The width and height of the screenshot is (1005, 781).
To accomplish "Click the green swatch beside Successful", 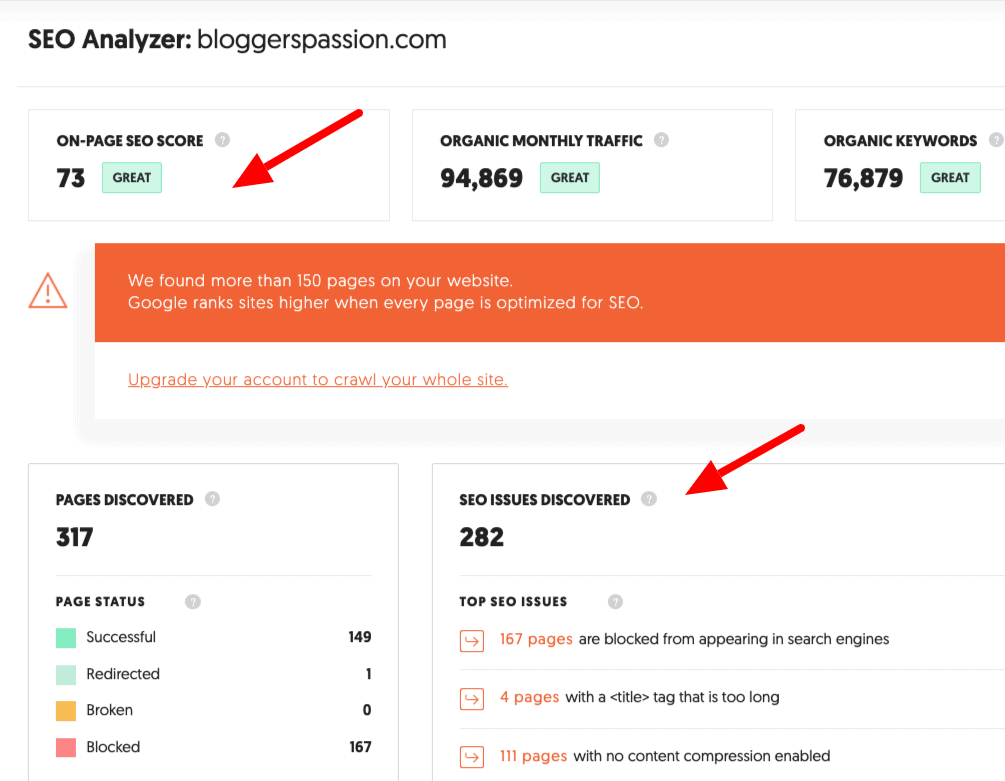I will (63, 637).
